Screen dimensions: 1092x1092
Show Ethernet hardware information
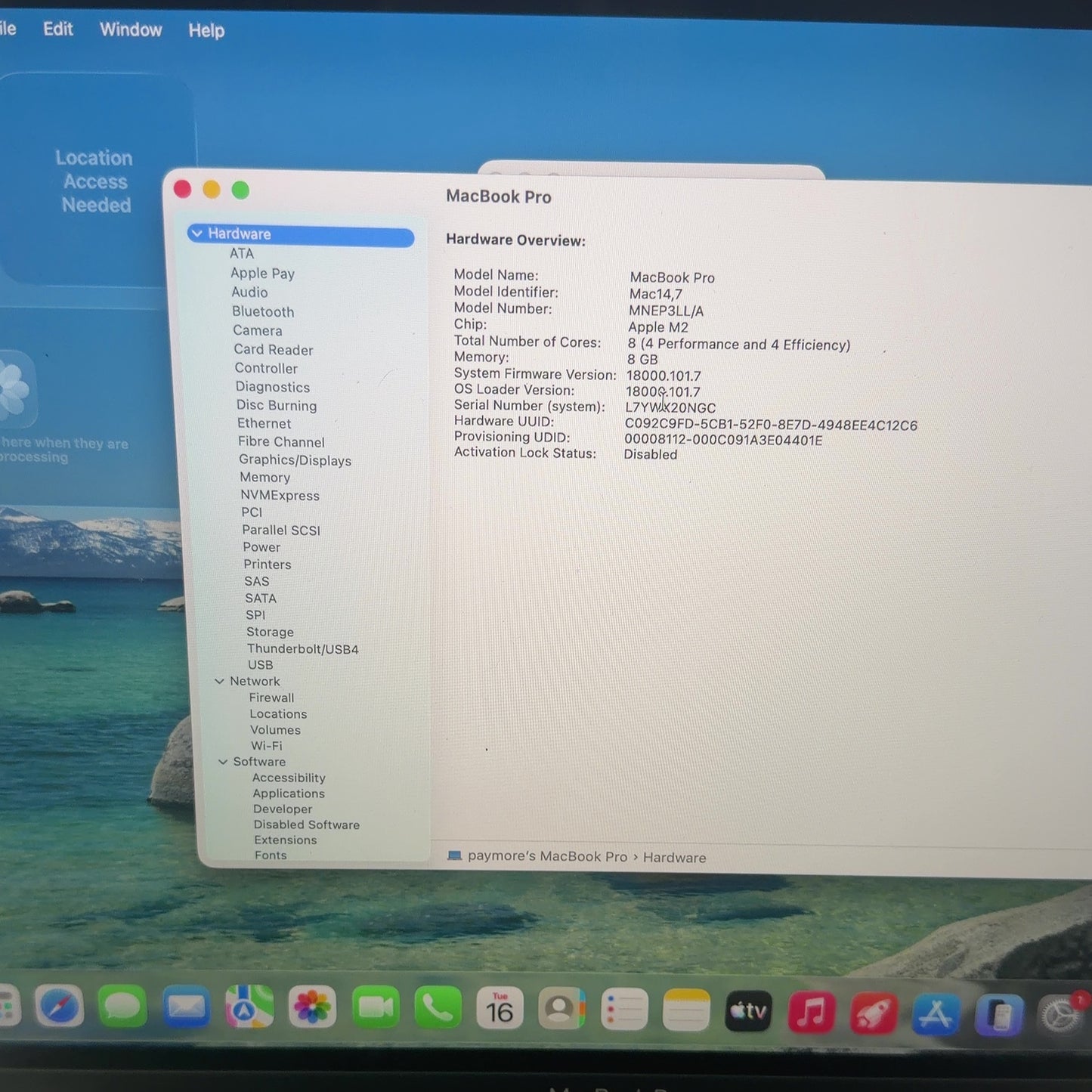click(264, 423)
